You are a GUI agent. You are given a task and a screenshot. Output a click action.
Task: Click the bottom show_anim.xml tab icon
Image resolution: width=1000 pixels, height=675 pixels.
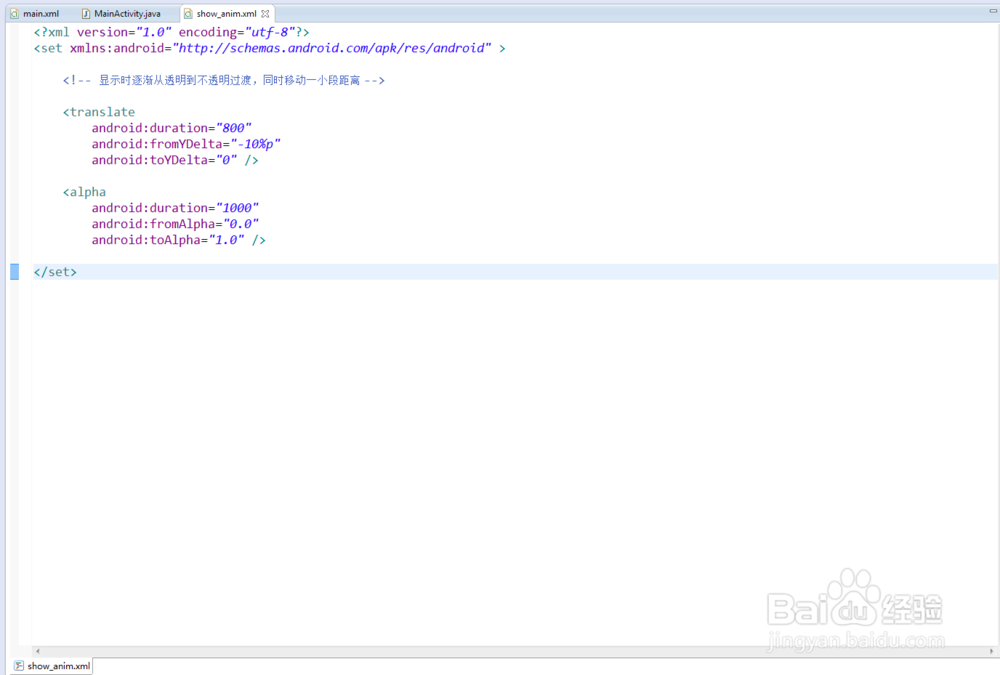click(19, 665)
